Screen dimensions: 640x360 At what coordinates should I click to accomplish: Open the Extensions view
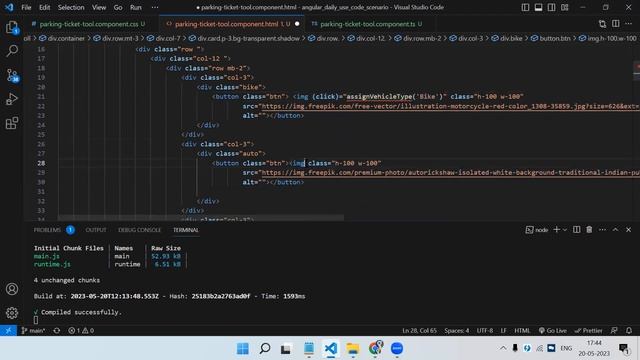coord(12,123)
